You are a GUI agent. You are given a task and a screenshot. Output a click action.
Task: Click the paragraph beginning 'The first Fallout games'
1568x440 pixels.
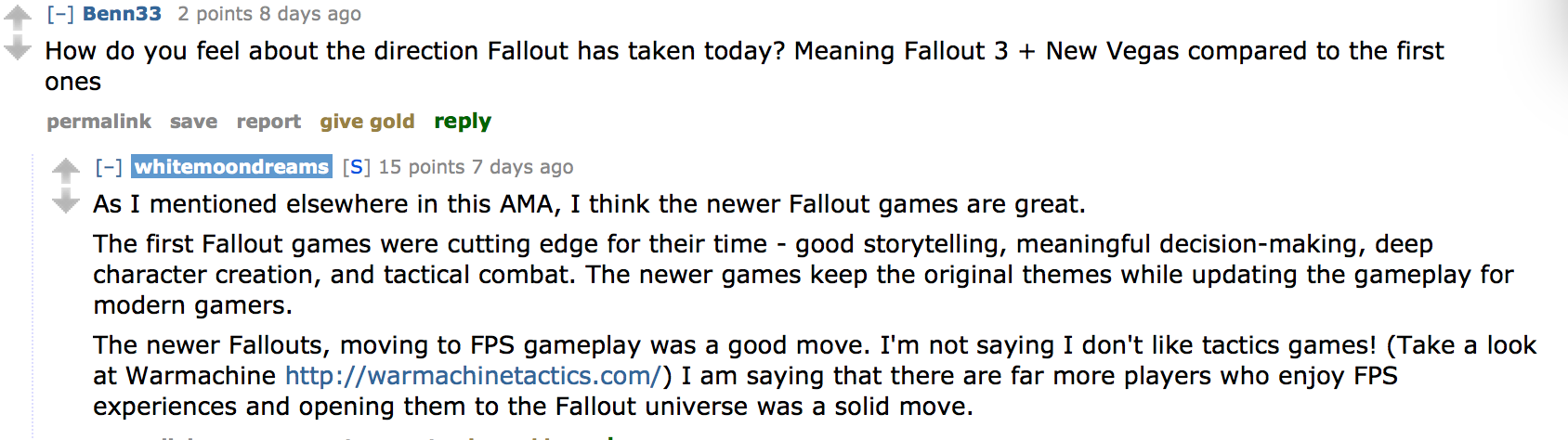804,275
